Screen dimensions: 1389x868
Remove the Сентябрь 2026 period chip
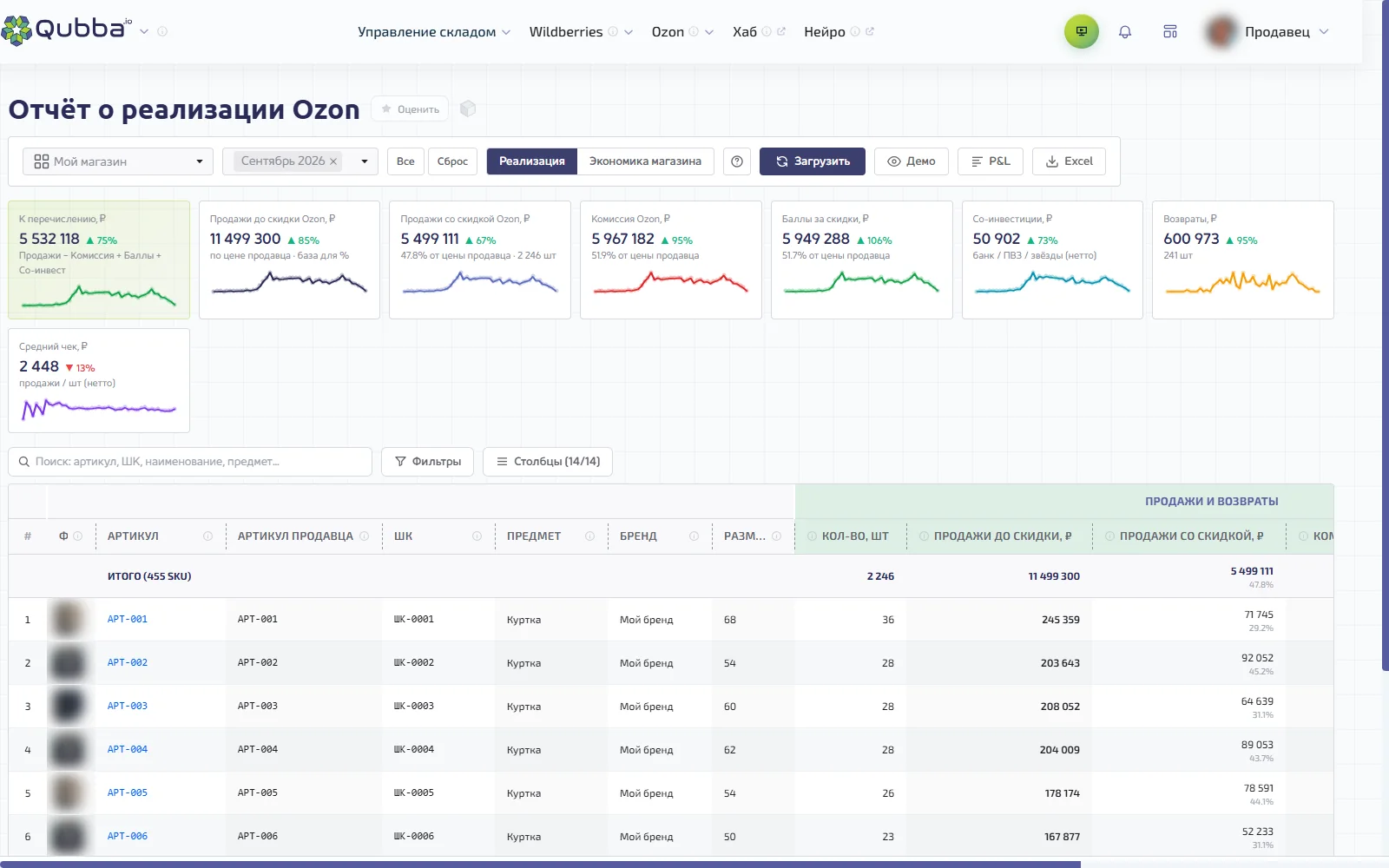[x=333, y=161]
